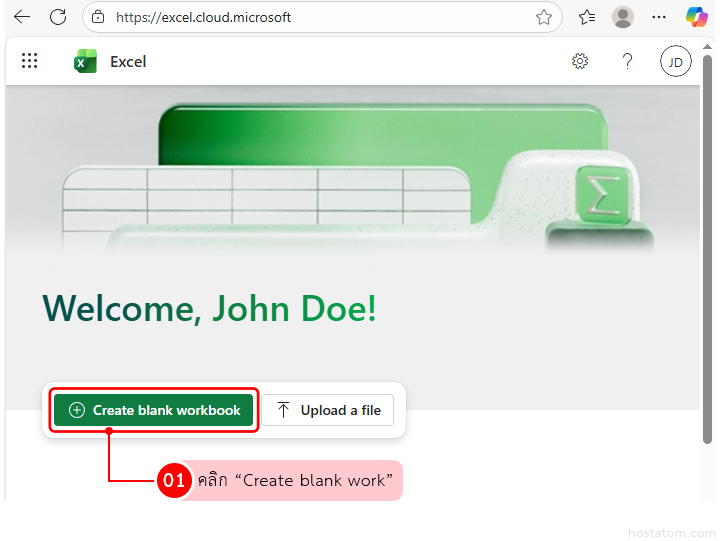Open the JD account manager circle
The width and height of the screenshot is (720, 541).
(675, 61)
